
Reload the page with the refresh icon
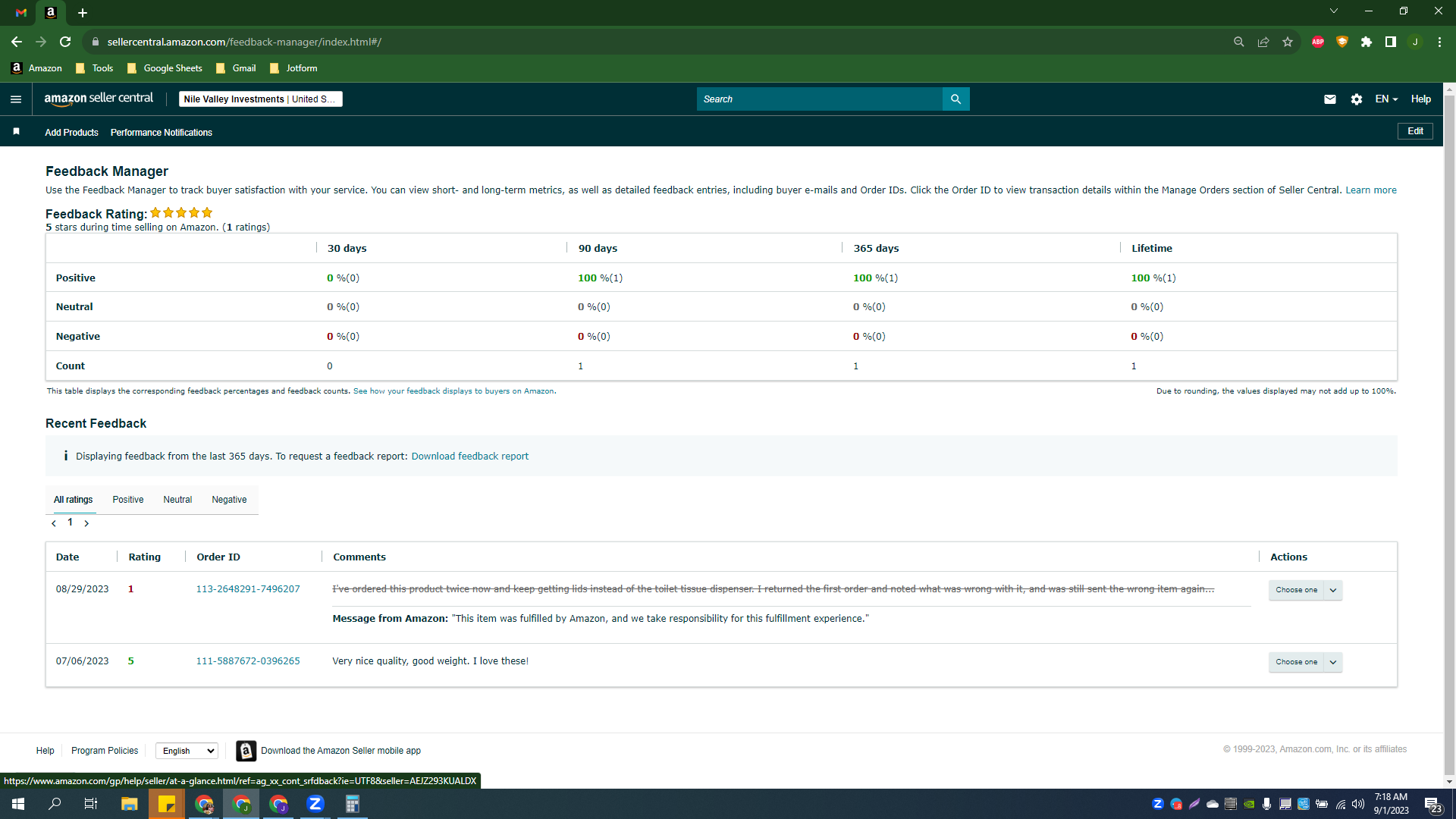(x=65, y=42)
